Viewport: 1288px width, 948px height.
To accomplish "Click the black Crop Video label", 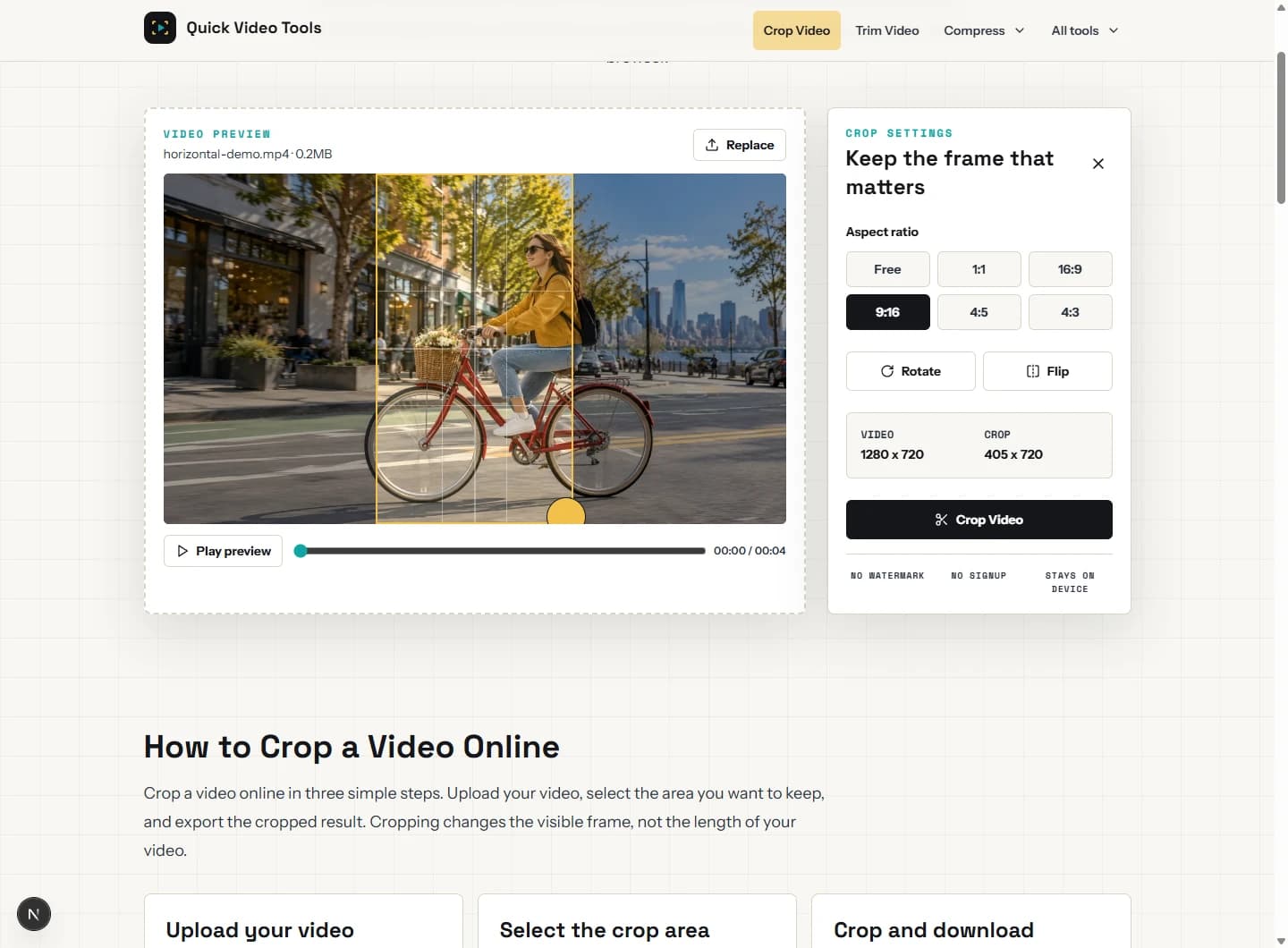I will coord(988,520).
